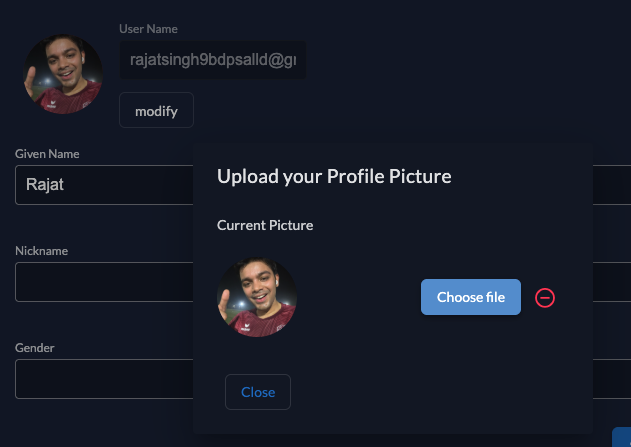Viewport: 631px width, 447px height.
Task: Click the Upload your Profile Picture heading
Action: pyautogui.click(x=334, y=177)
